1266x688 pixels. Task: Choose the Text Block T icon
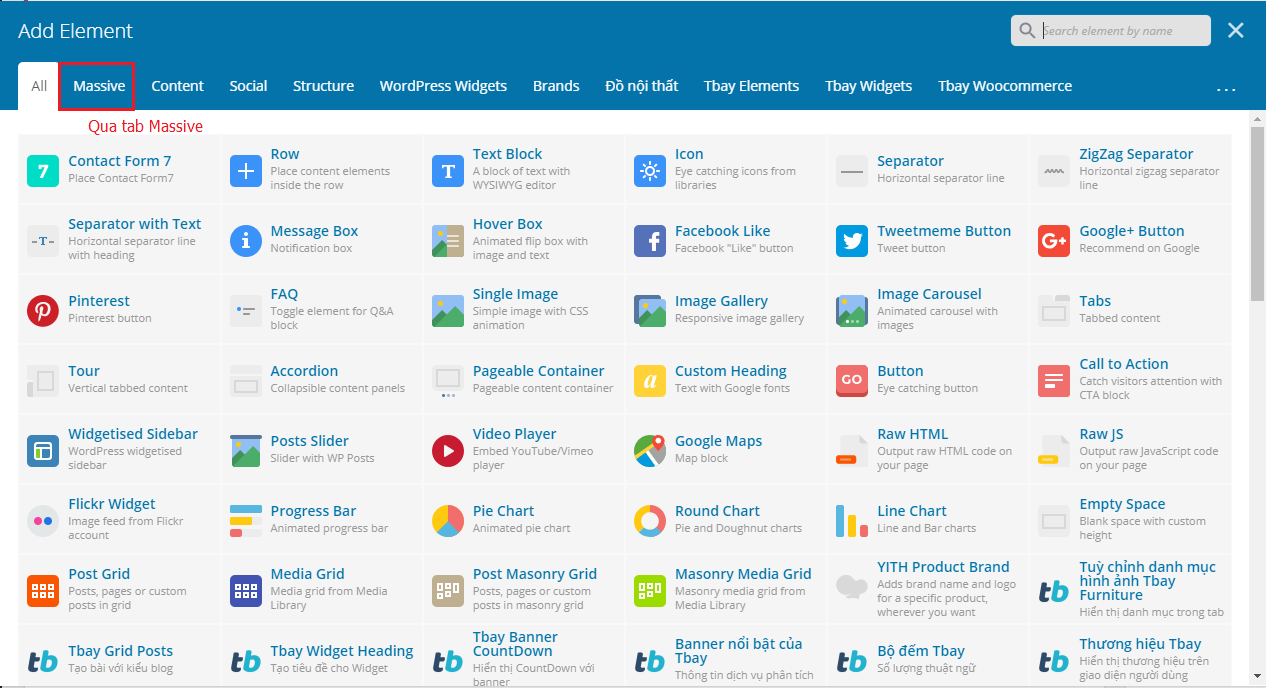click(448, 171)
